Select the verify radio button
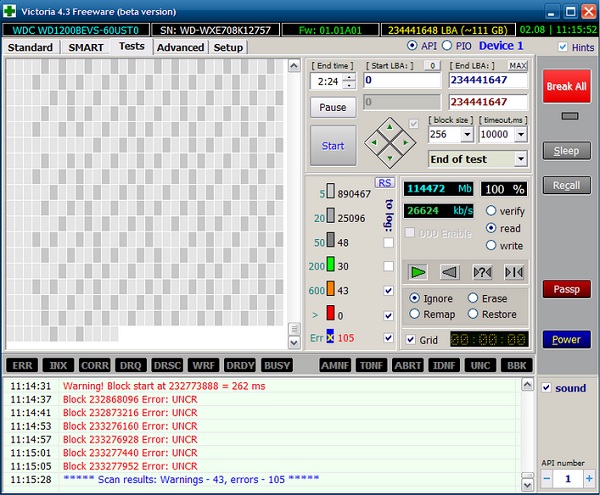 coord(490,211)
